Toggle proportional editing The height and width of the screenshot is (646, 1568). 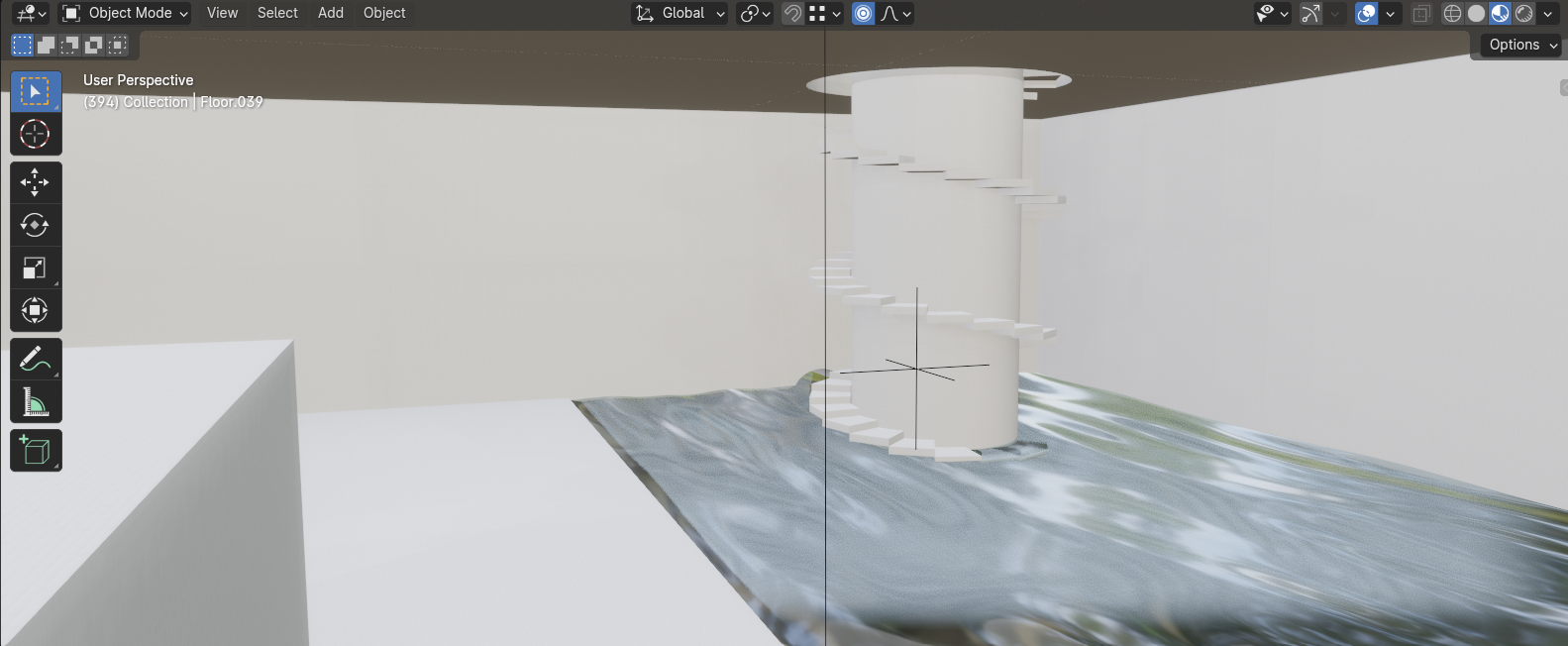864,13
